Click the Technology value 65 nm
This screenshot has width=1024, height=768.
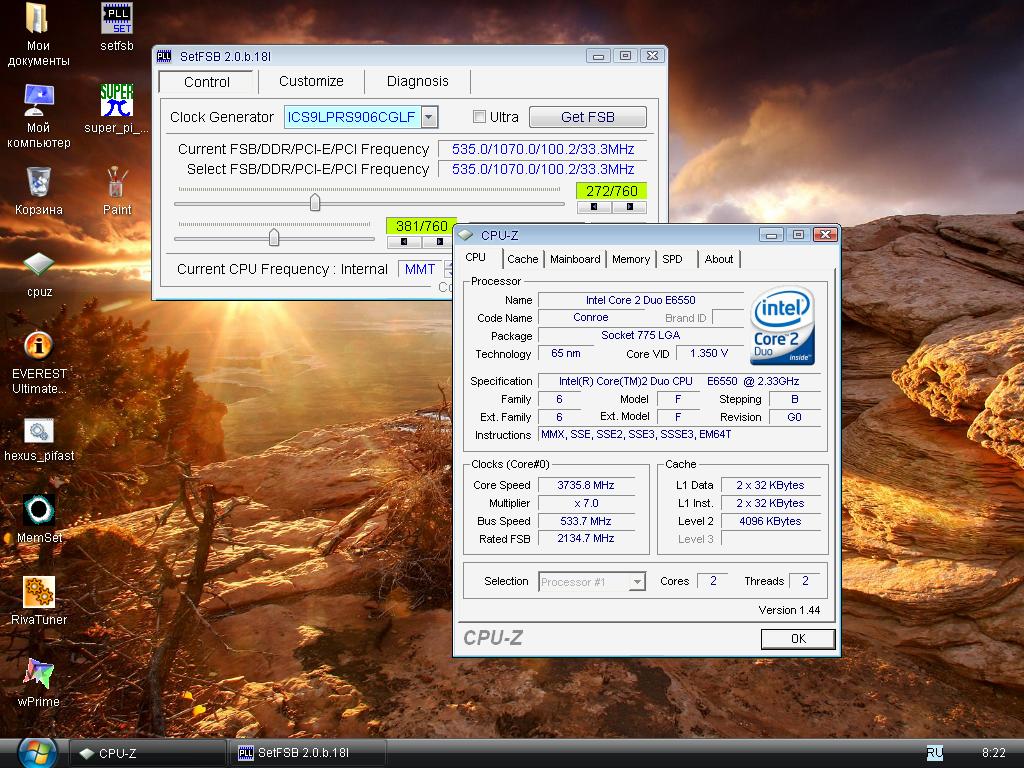(566, 353)
